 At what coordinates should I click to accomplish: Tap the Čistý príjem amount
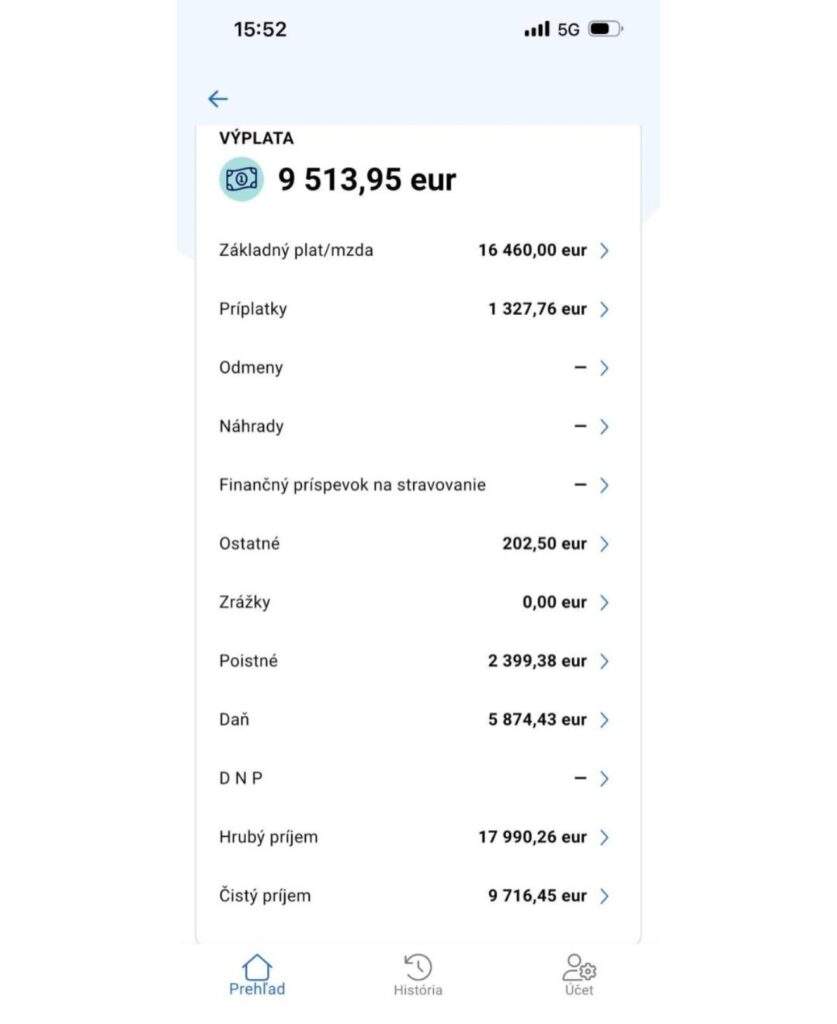(x=537, y=896)
